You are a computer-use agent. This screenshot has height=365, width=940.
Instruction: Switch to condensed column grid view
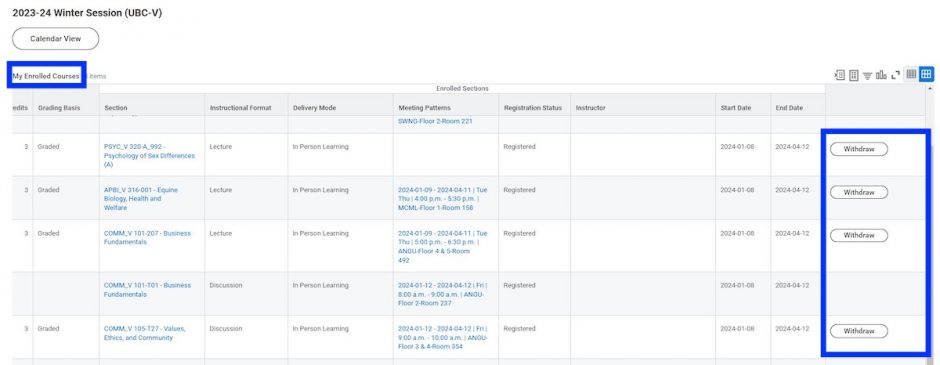click(x=911, y=74)
